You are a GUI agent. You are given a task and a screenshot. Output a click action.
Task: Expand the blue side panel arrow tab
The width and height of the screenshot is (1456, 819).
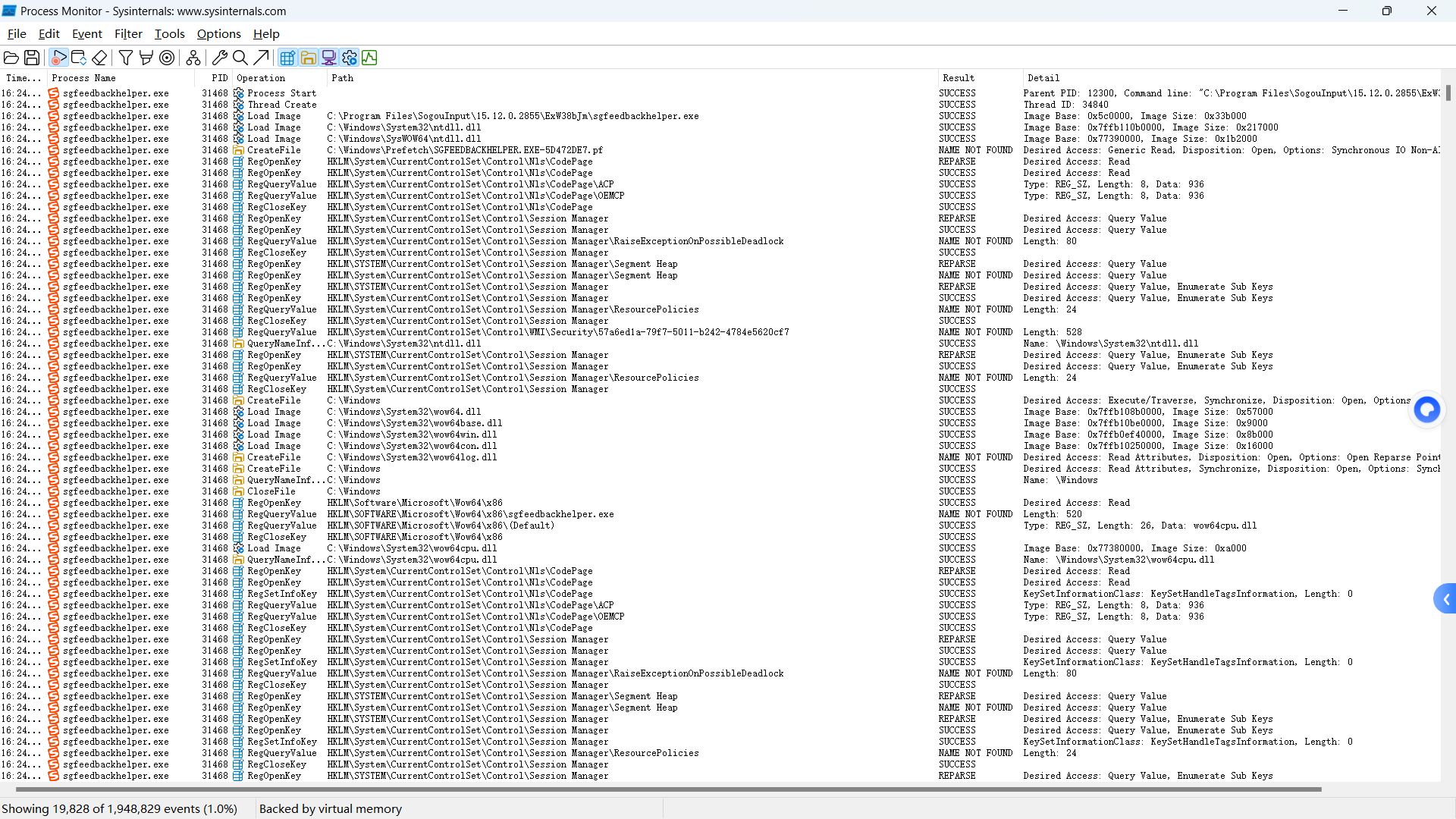click(1445, 599)
